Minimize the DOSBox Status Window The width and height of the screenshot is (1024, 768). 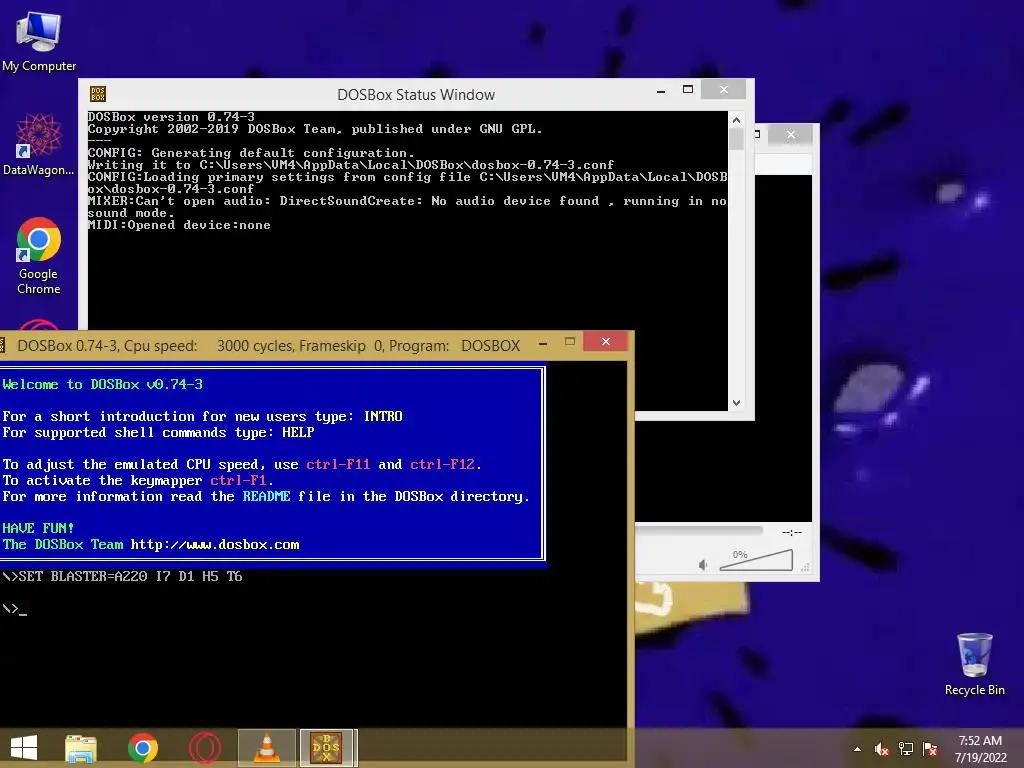point(661,91)
